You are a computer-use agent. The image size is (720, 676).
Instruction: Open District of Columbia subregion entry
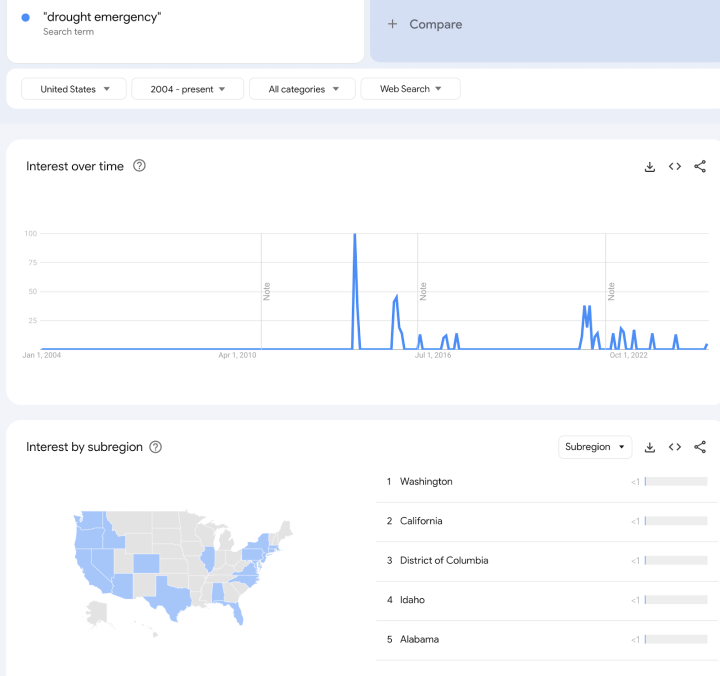point(444,560)
